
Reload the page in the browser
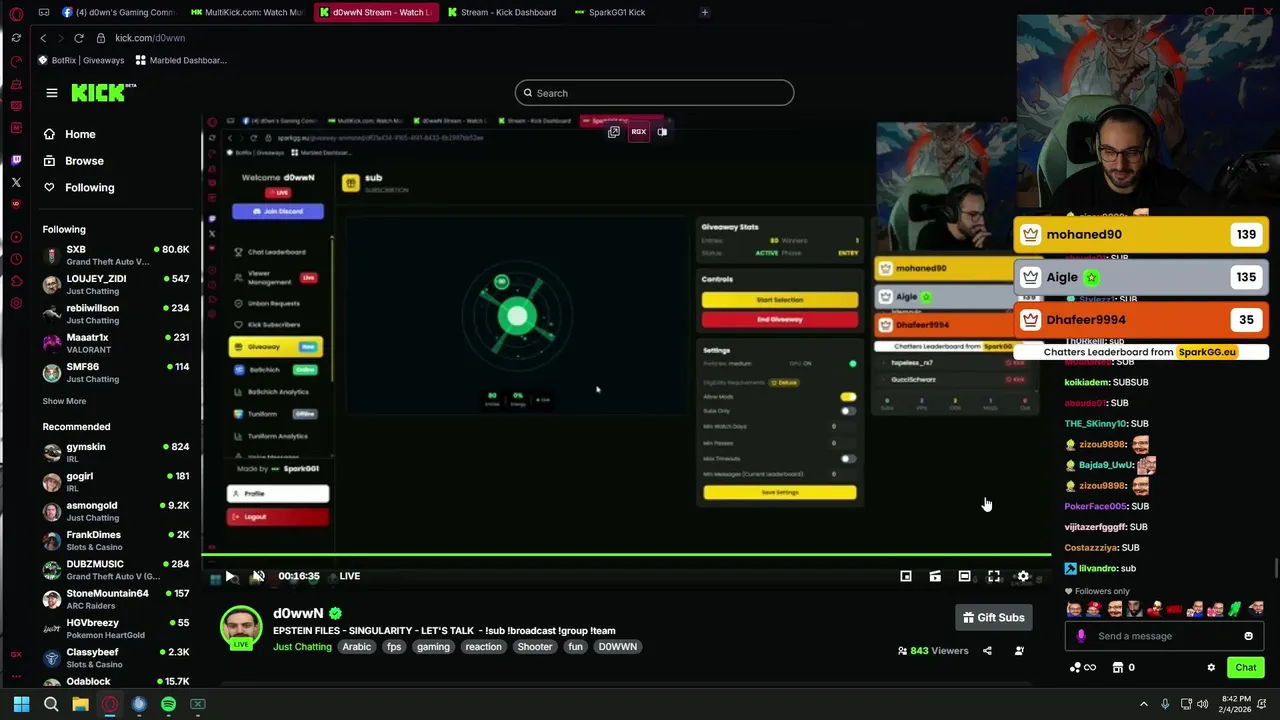coord(79,38)
